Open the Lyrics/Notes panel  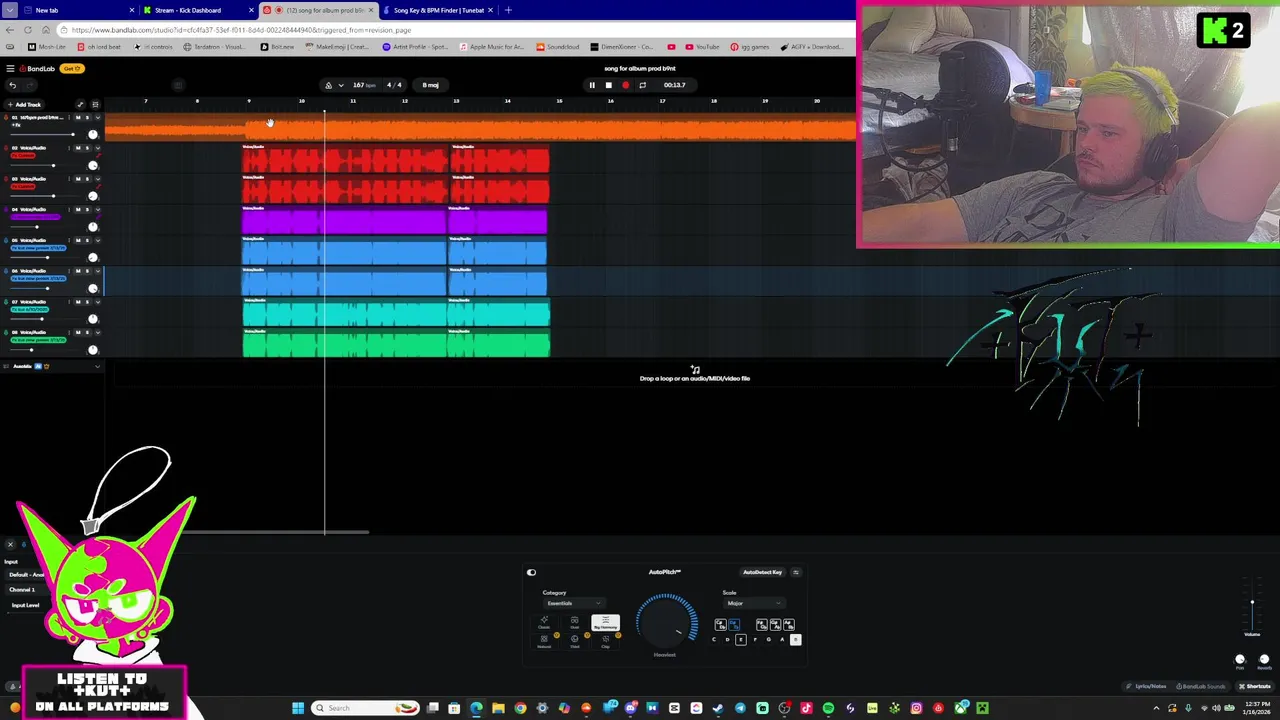(1146, 686)
